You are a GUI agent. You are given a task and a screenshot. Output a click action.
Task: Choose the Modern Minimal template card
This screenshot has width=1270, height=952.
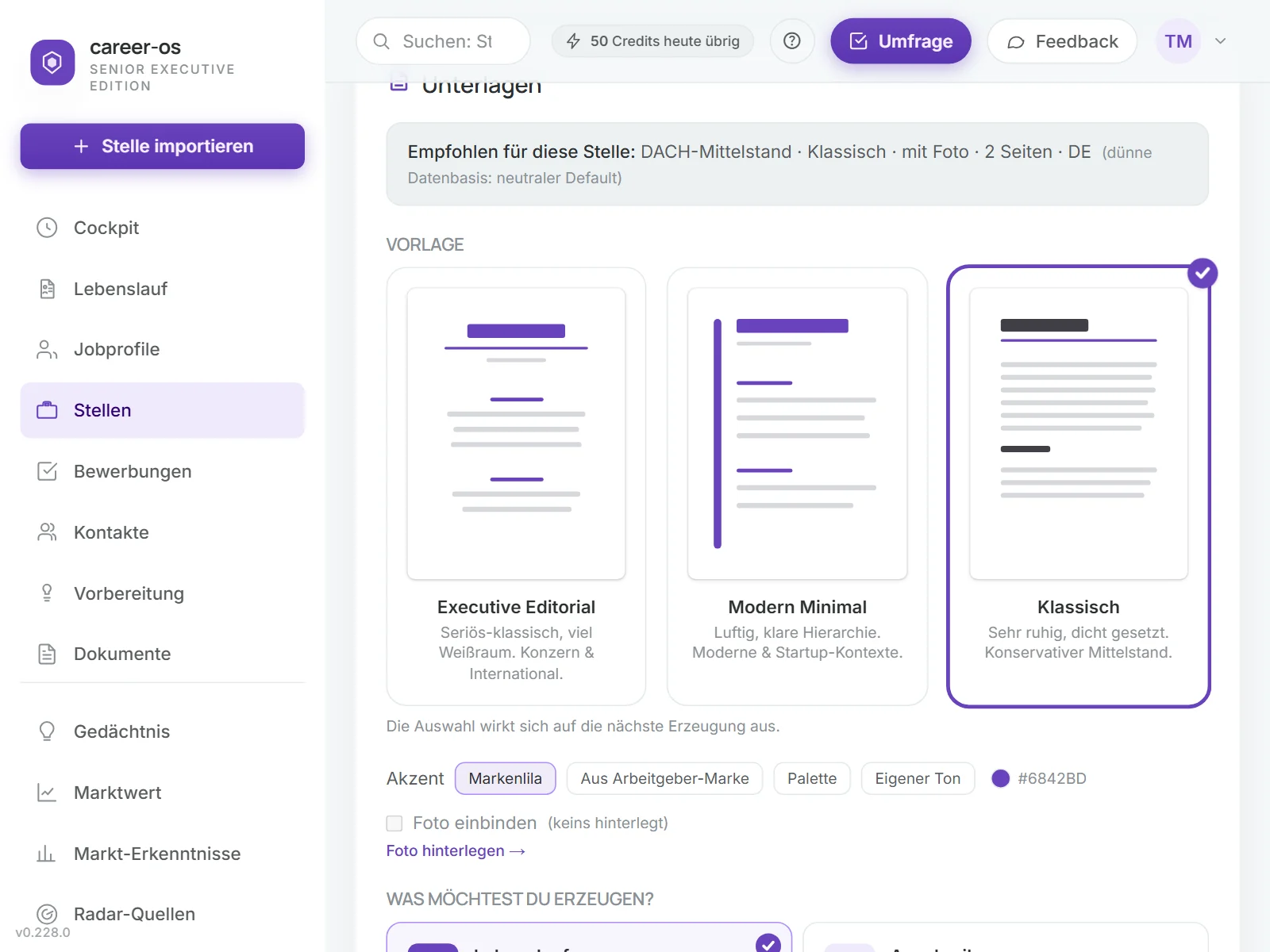coord(798,486)
